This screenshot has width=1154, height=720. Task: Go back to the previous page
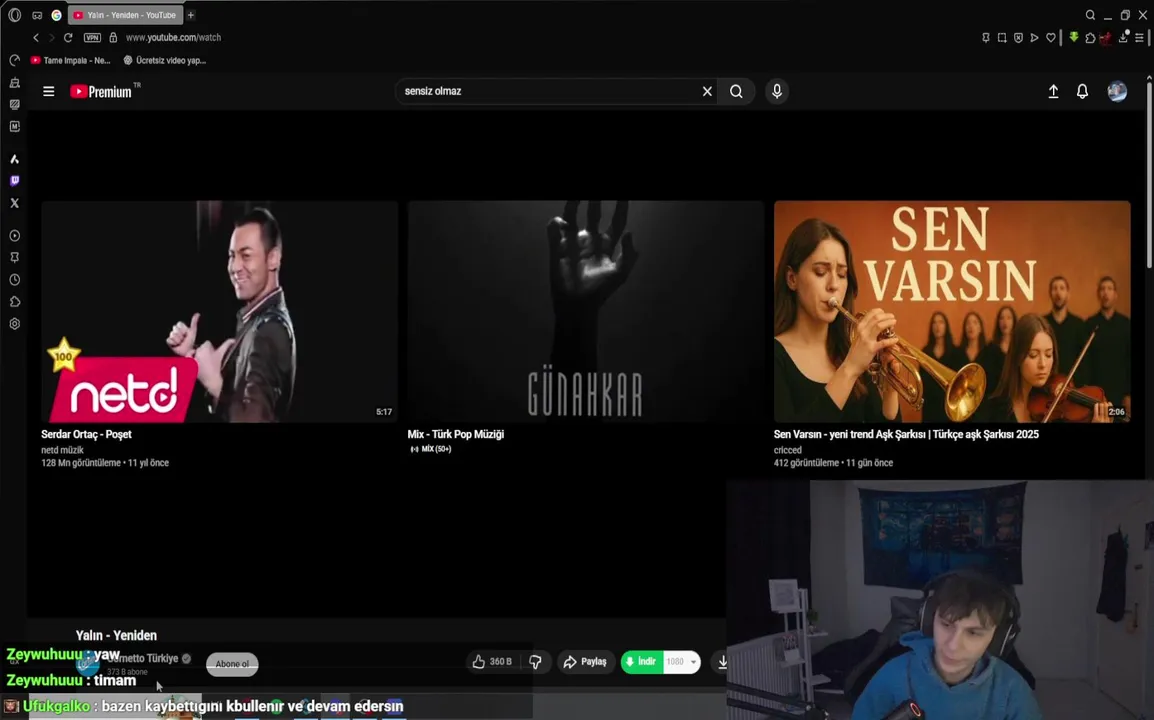36,38
